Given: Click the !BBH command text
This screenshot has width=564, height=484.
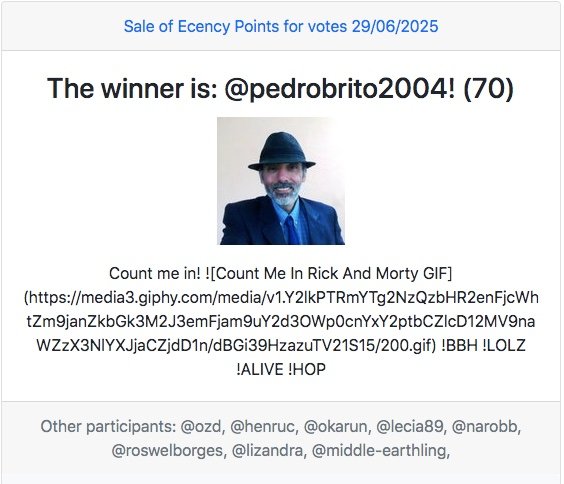Looking at the screenshot, I should point(459,346).
